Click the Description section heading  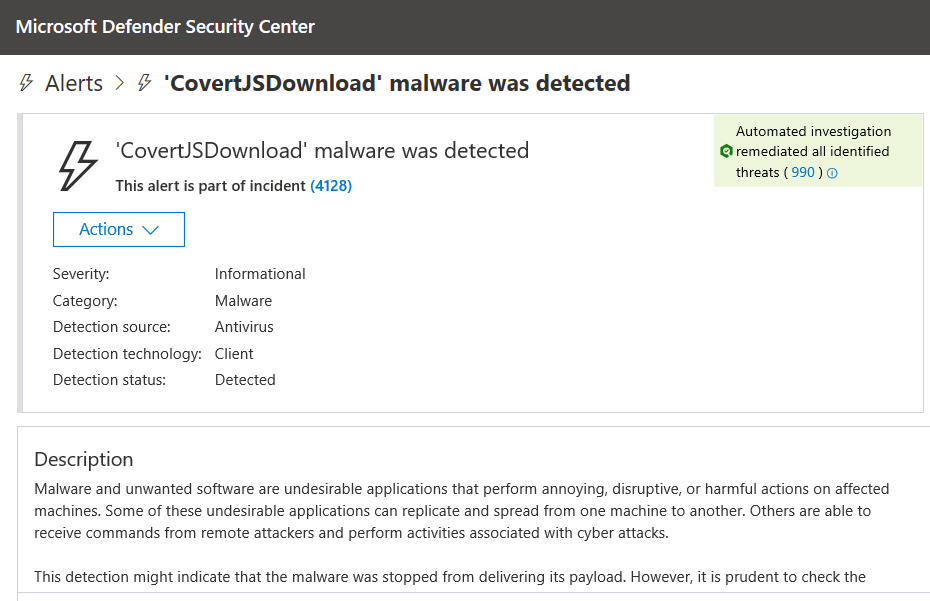tap(83, 460)
